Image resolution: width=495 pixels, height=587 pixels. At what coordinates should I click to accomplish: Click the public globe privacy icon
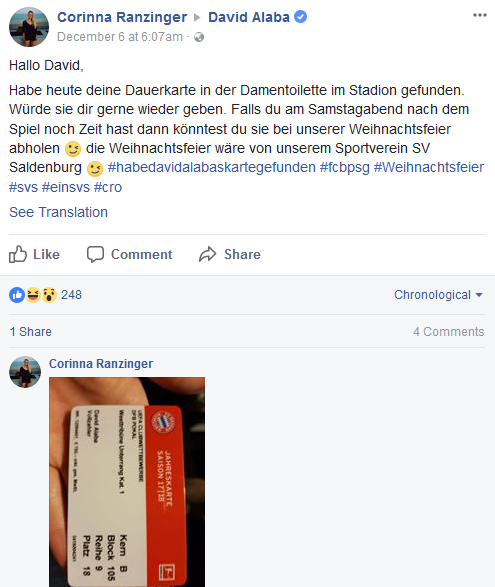(x=199, y=37)
